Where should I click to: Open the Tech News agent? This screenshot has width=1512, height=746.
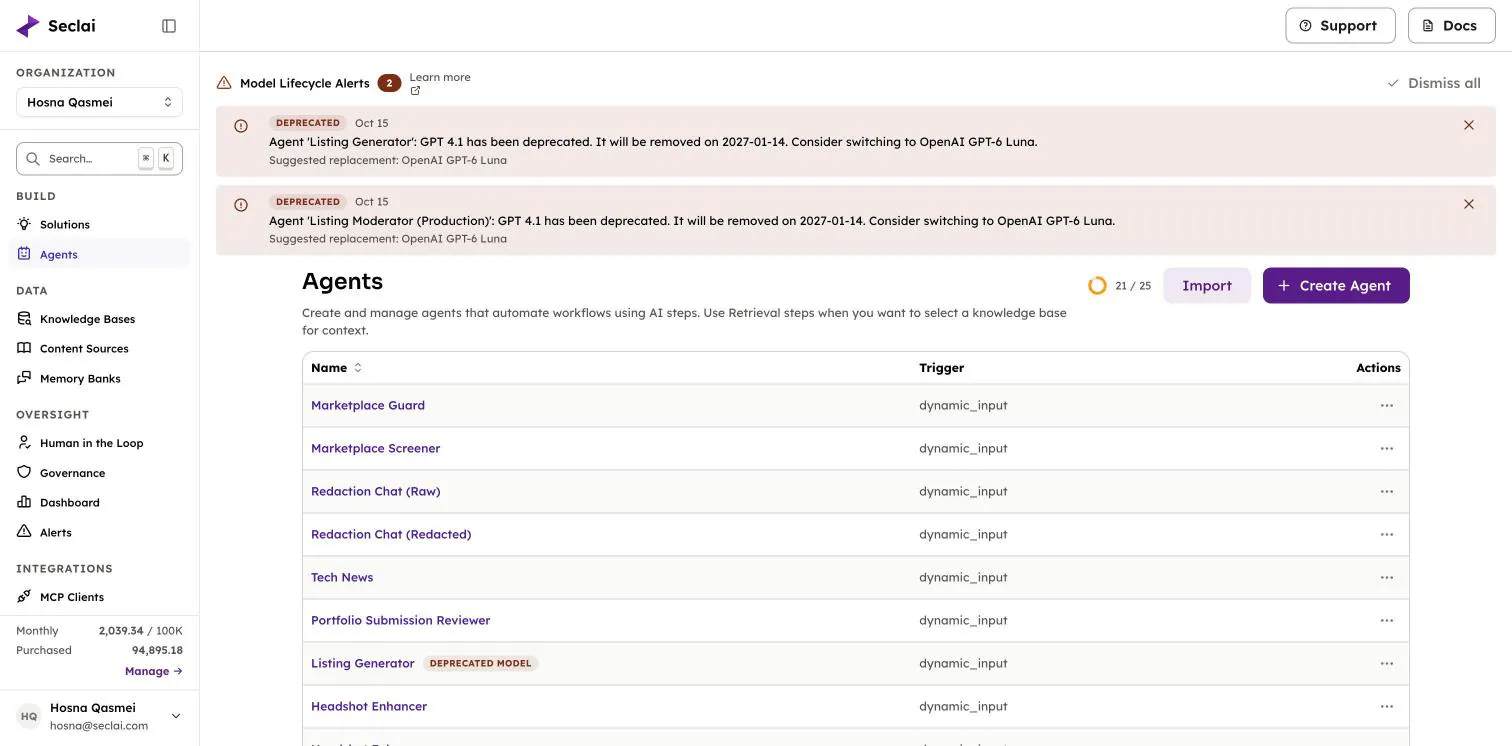coord(342,577)
